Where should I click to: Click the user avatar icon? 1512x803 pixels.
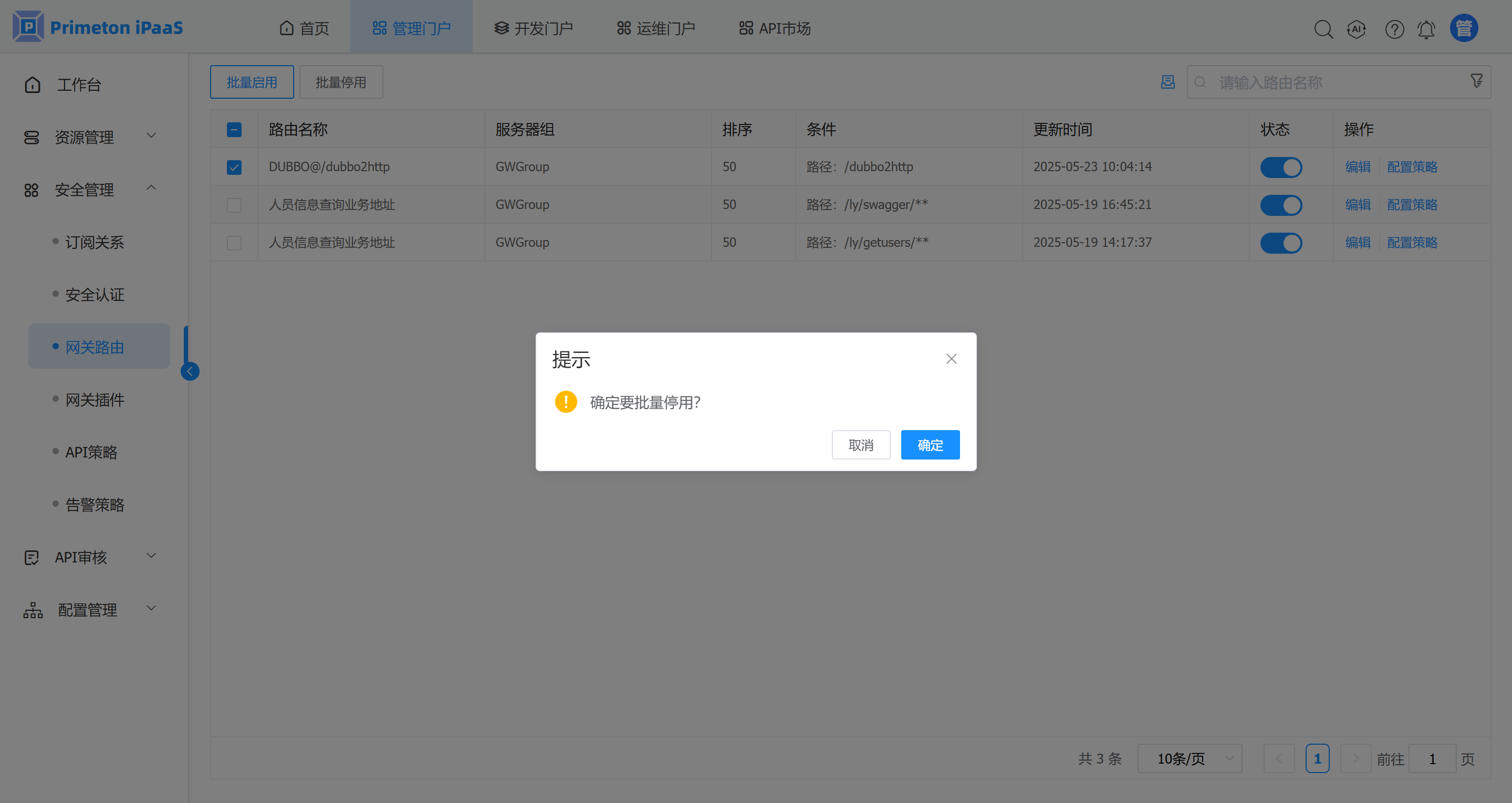click(x=1463, y=28)
